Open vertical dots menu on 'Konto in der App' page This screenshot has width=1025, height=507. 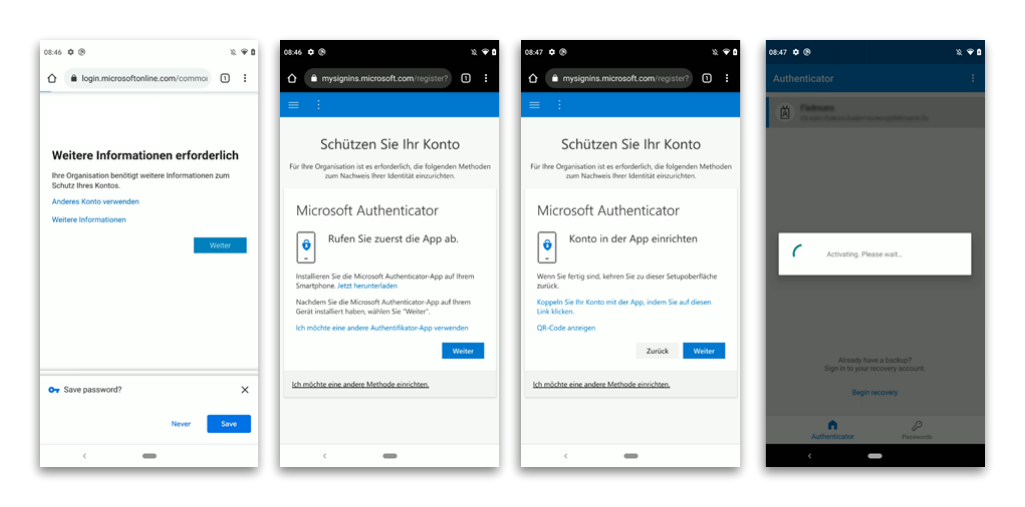559,105
